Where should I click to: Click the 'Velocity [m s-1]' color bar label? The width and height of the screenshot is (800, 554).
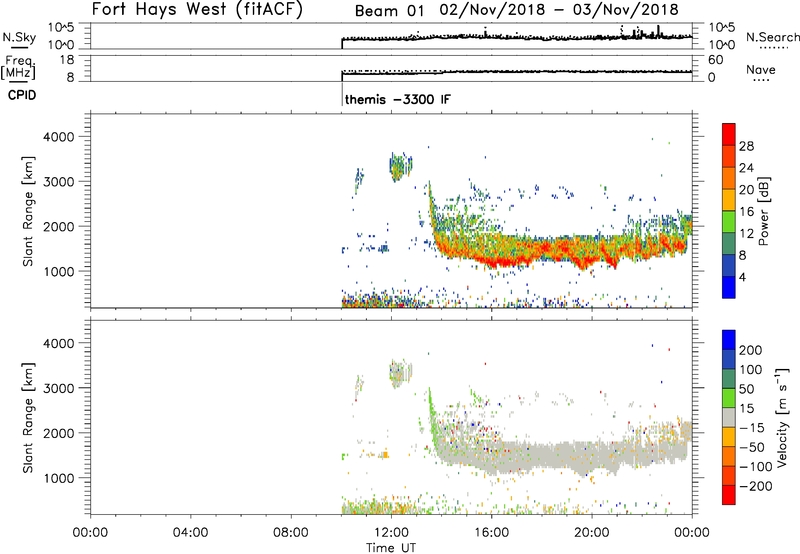(782, 418)
